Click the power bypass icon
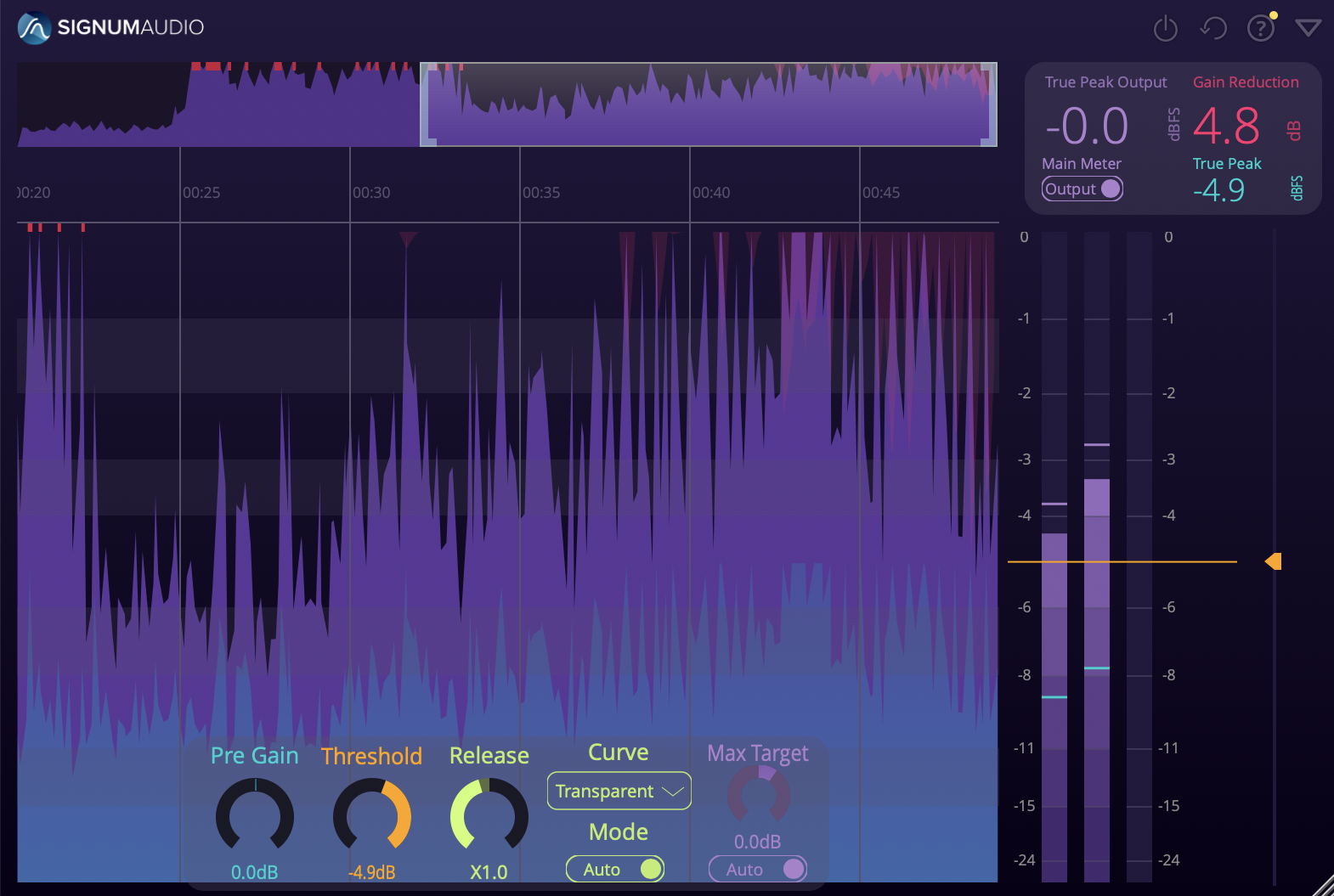The height and width of the screenshot is (896, 1334). coord(1165,29)
